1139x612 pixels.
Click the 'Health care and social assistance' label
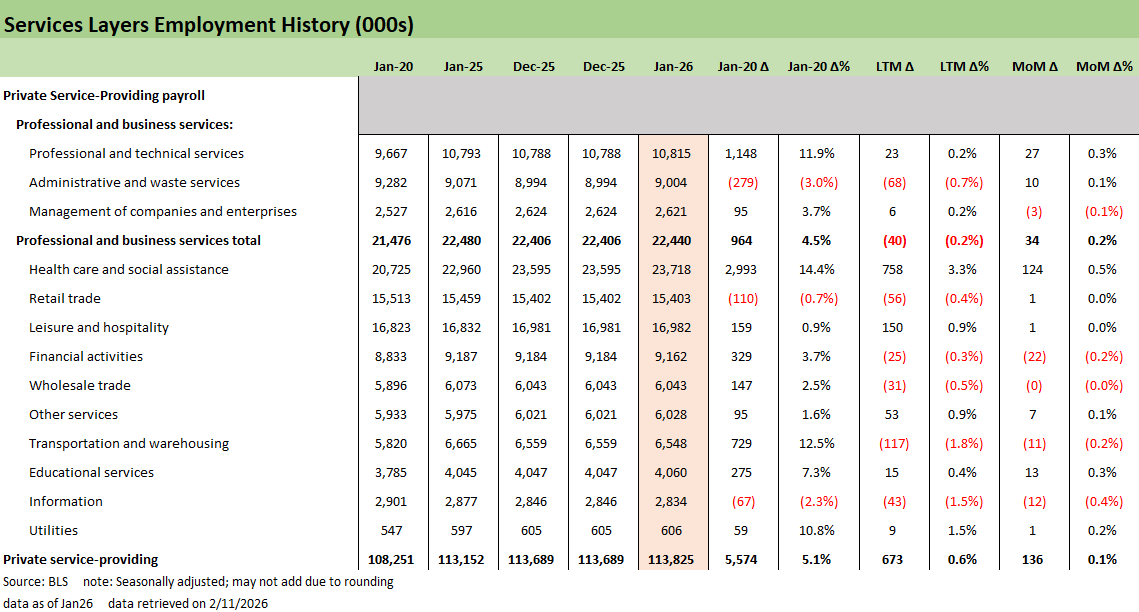click(129, 269)
